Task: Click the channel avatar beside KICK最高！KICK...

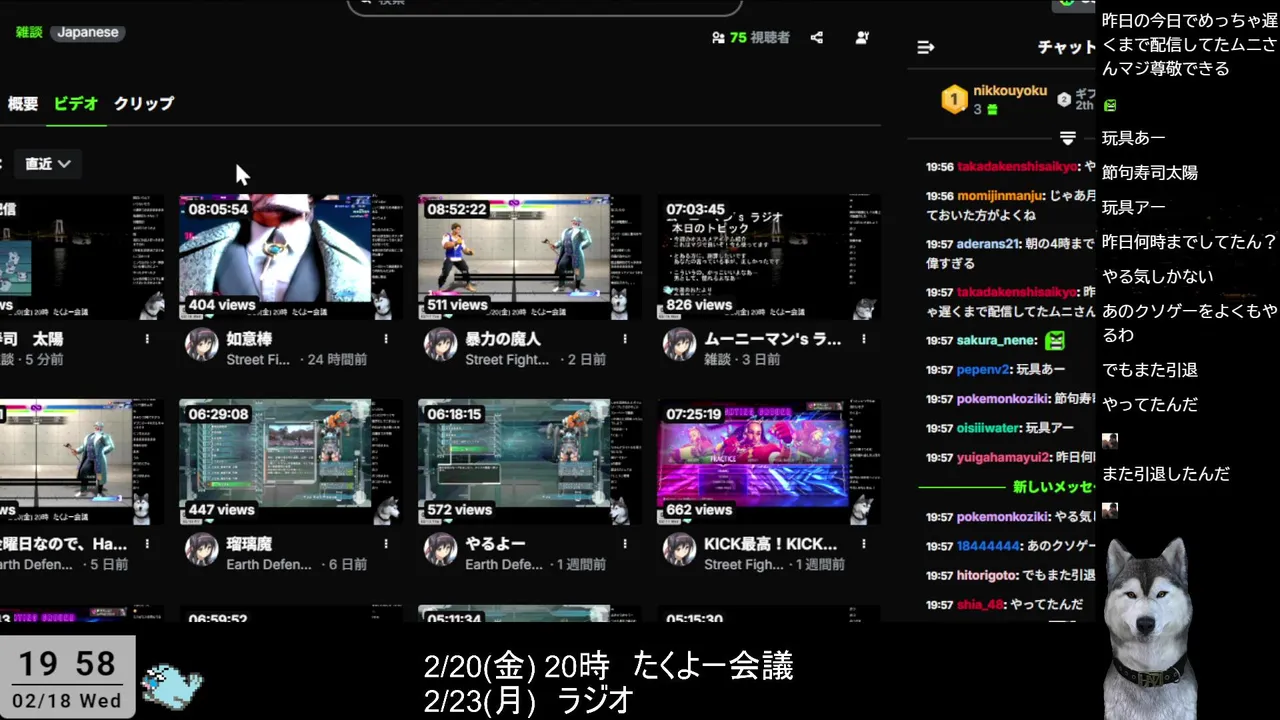Action: [679, 549]
